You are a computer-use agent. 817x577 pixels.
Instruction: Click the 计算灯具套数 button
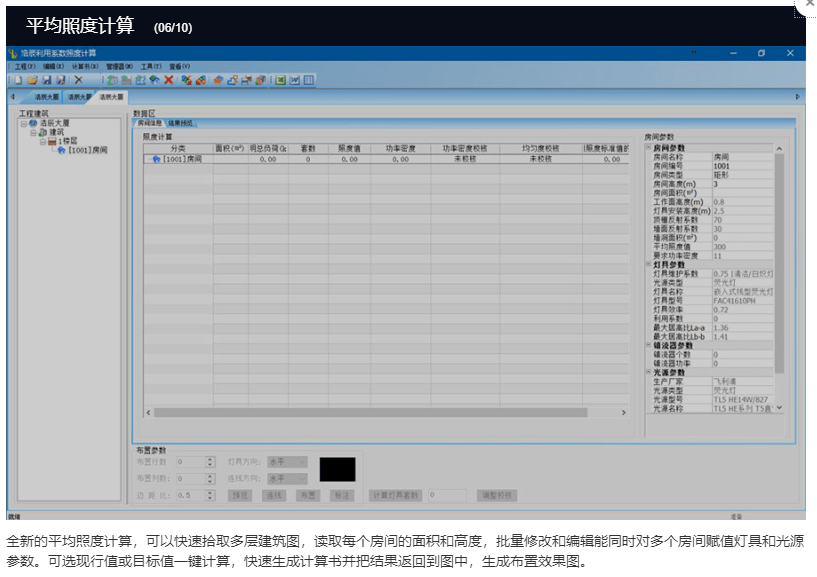396,496
